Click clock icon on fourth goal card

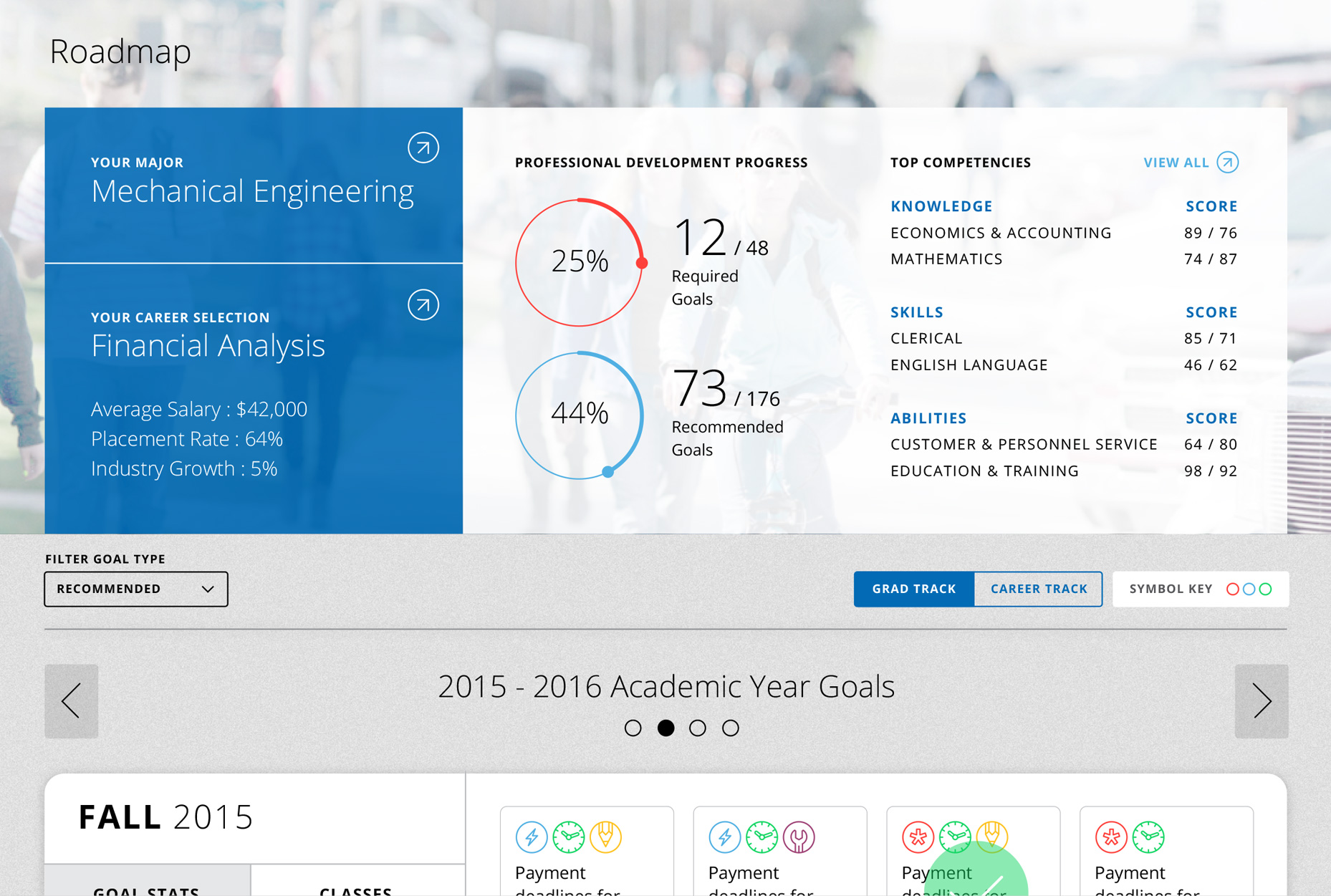tap(1149, 837)
